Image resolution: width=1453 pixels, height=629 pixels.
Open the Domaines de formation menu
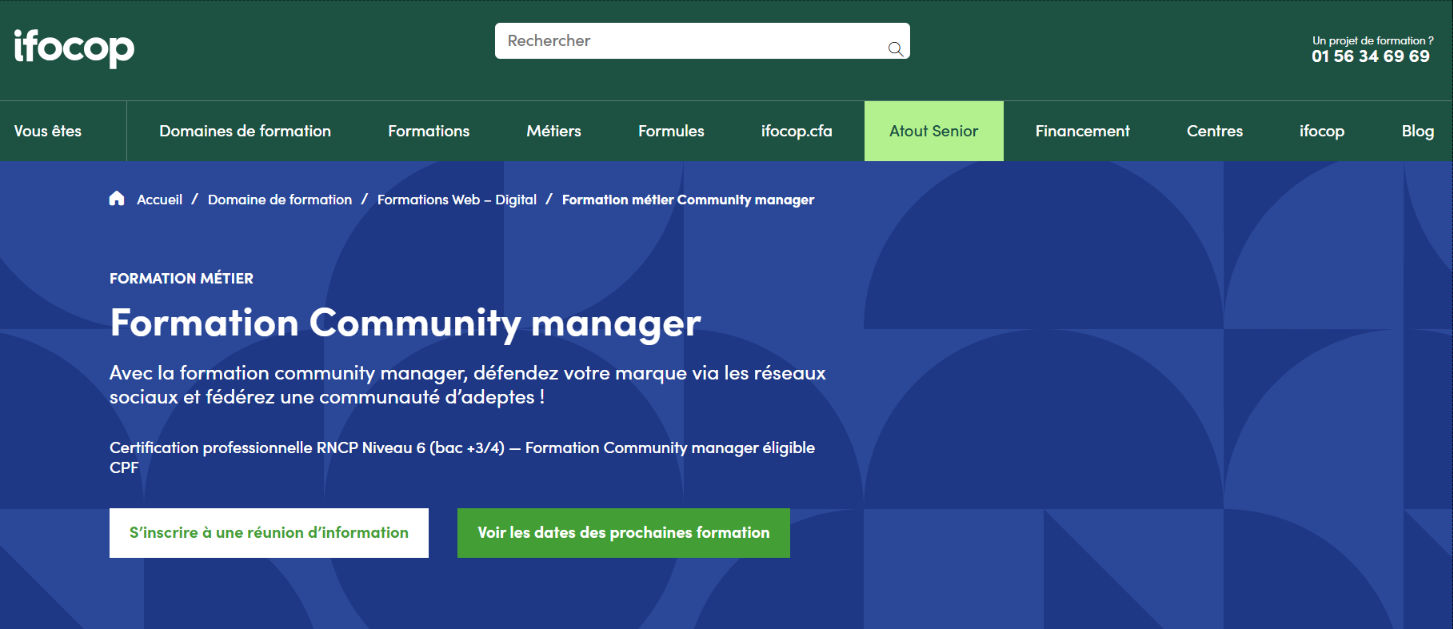245,130
